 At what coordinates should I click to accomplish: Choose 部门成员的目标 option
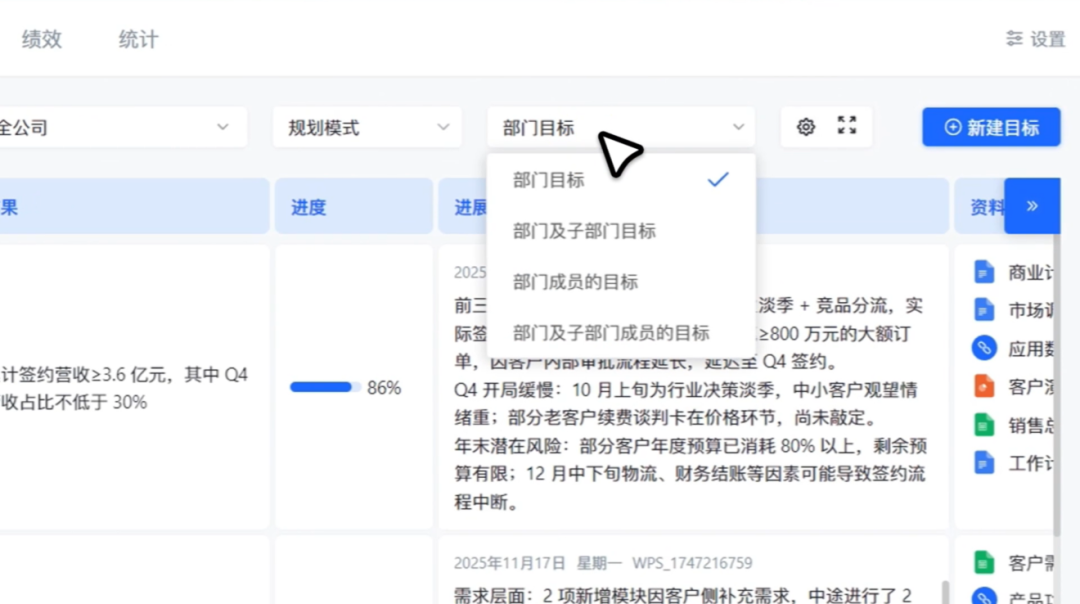(621, 282)
